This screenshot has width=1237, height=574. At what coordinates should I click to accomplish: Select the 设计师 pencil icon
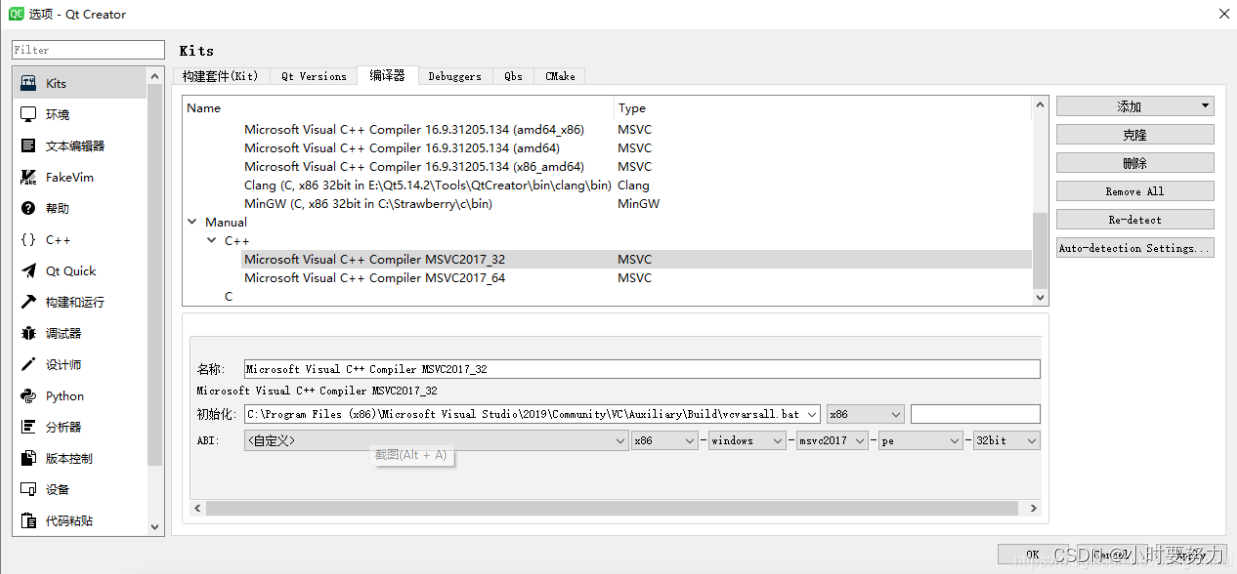click(x=28, y=365)
